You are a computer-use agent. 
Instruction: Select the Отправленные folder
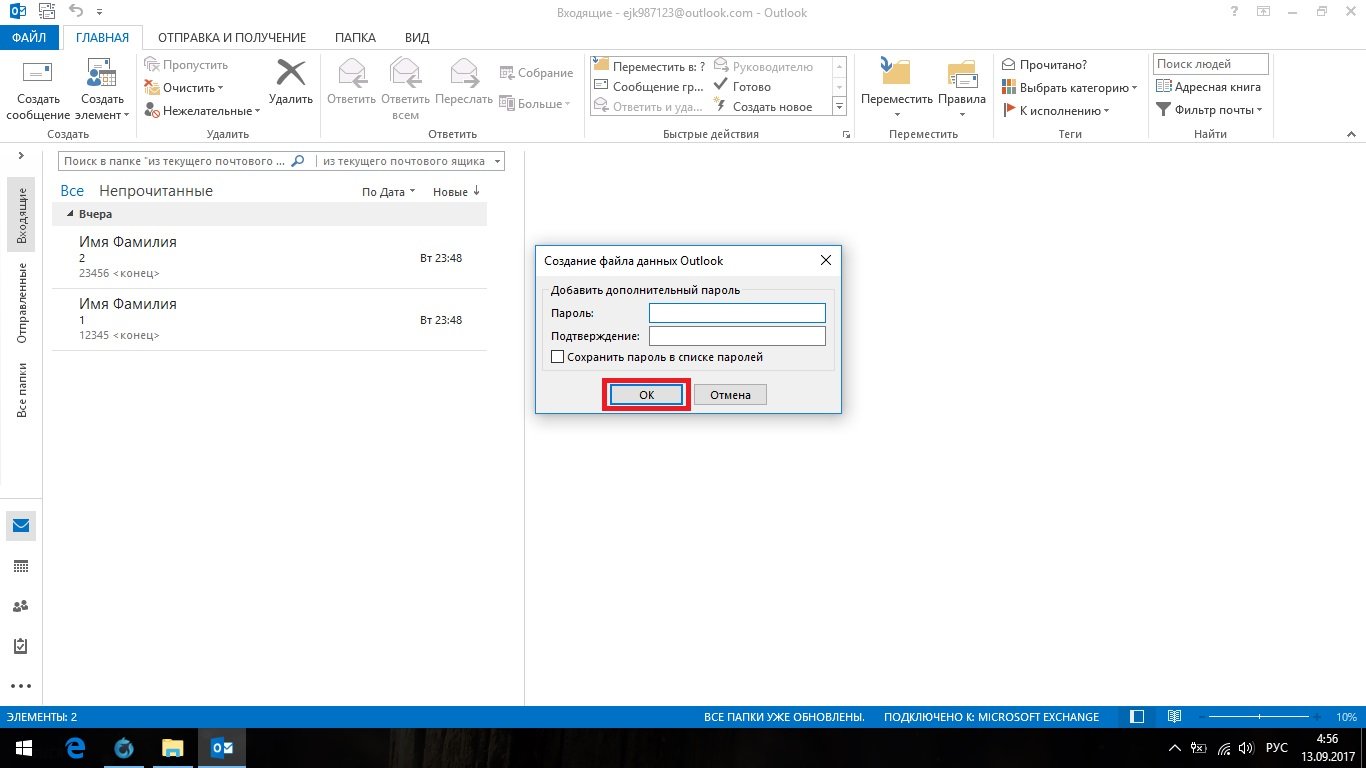click(21, 303)
